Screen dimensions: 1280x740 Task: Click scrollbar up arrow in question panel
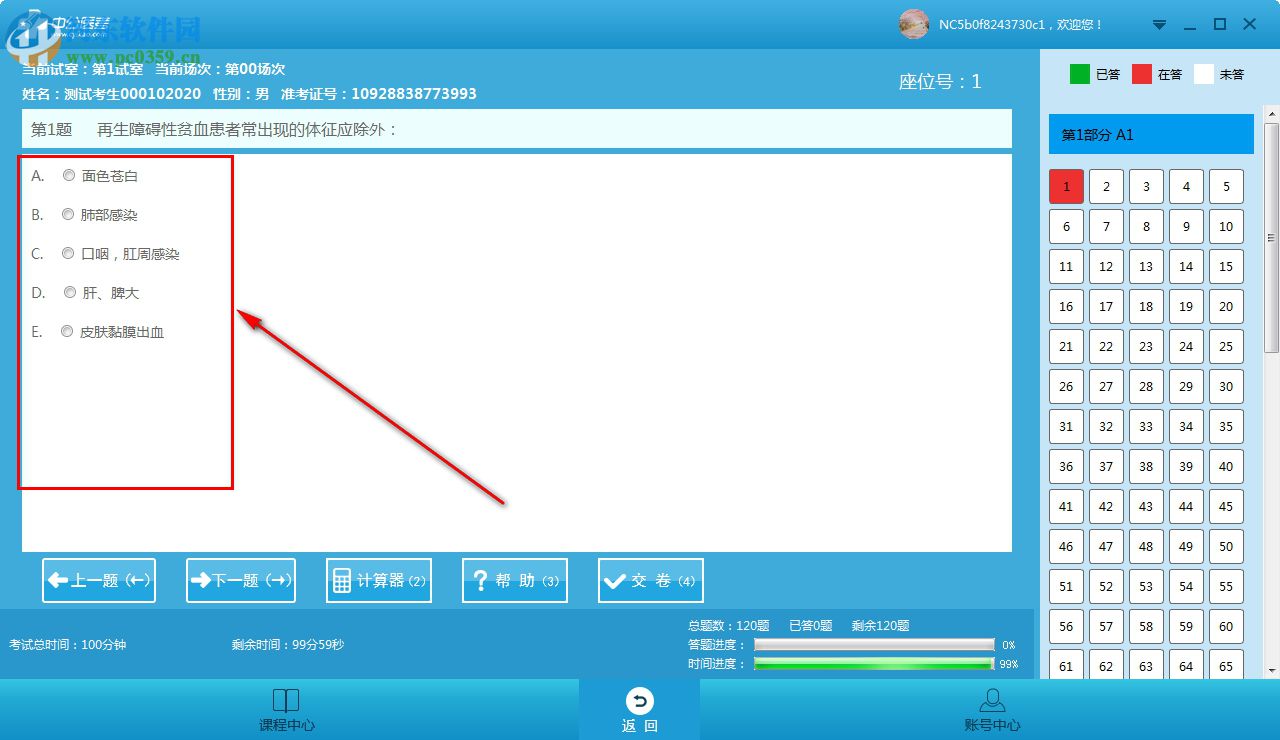(x=1272, y=113)
